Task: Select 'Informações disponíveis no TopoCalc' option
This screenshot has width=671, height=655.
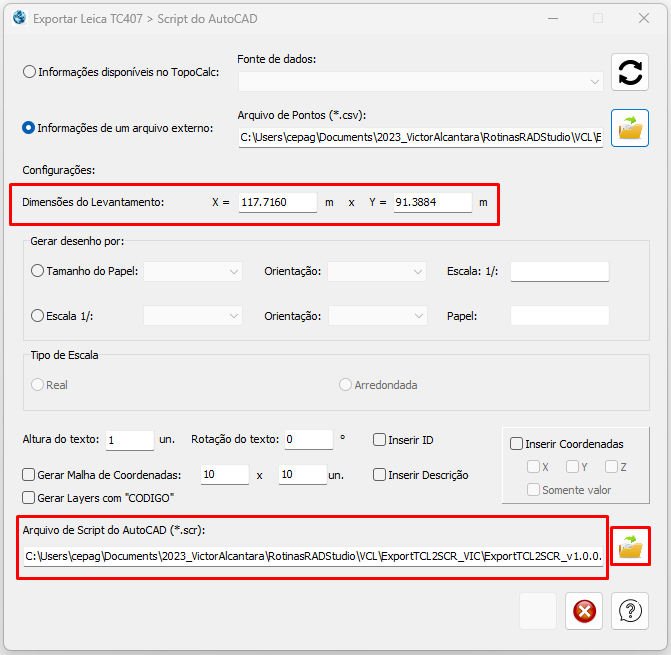Action: (29, 72)
